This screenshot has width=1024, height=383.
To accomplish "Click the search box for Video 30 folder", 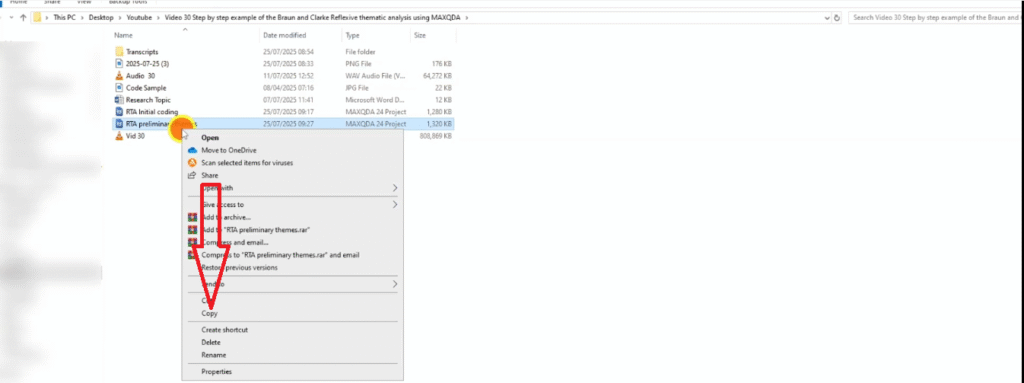I will [x=935, y=18].
